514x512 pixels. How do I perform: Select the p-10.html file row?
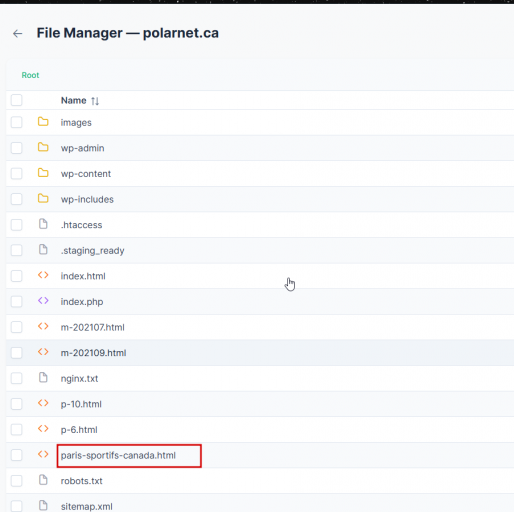(x=260, y=404)
